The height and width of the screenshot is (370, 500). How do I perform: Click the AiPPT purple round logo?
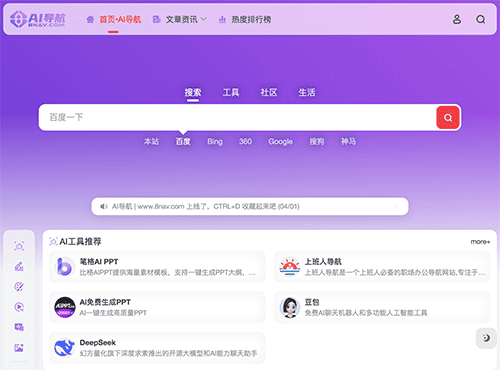[65, 307]
